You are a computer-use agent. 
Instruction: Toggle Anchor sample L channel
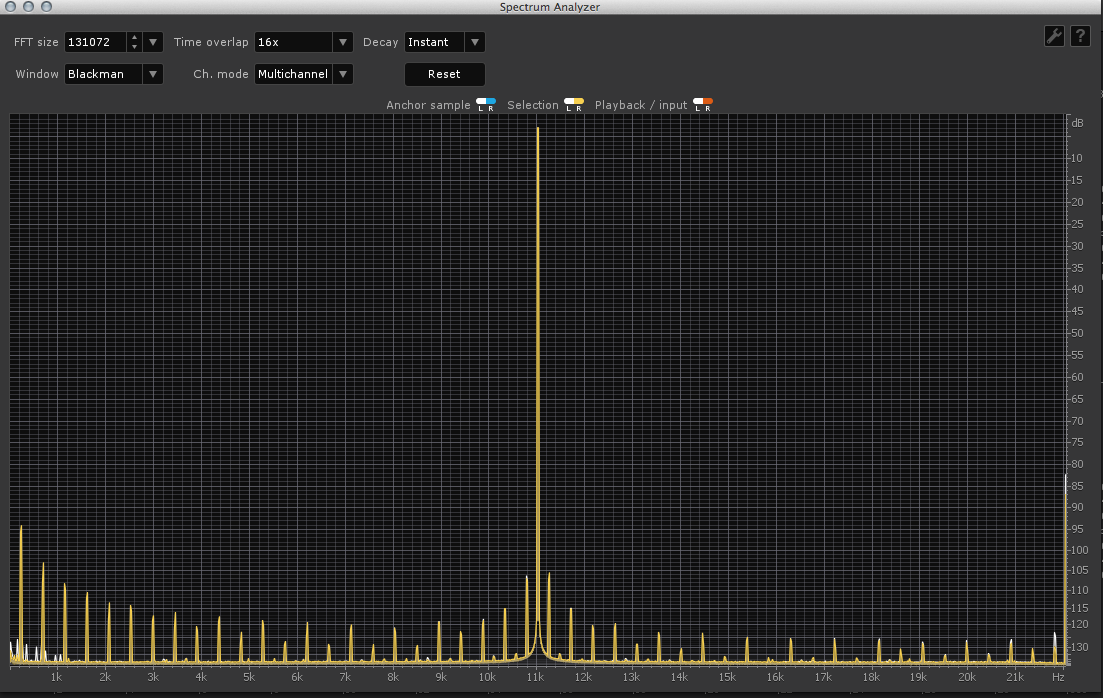click(x=481, y=105)
